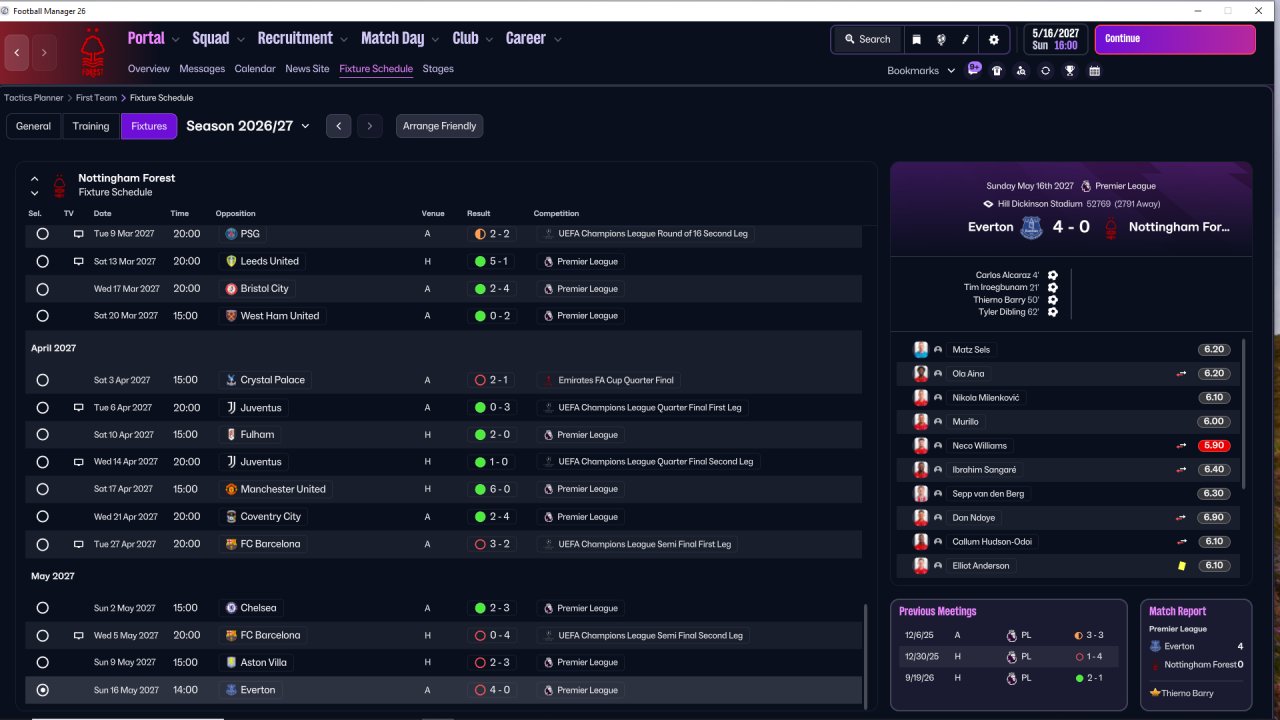Open the settings gear icon
Image resolution: width=1280 pixels, height=720 pixels.
[993, 40]
